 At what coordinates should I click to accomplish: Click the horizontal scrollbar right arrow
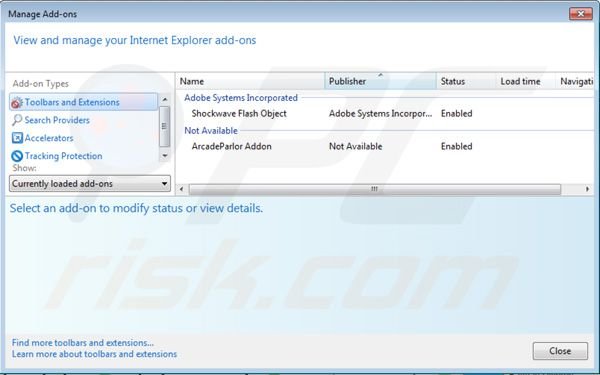click(588, 189)
